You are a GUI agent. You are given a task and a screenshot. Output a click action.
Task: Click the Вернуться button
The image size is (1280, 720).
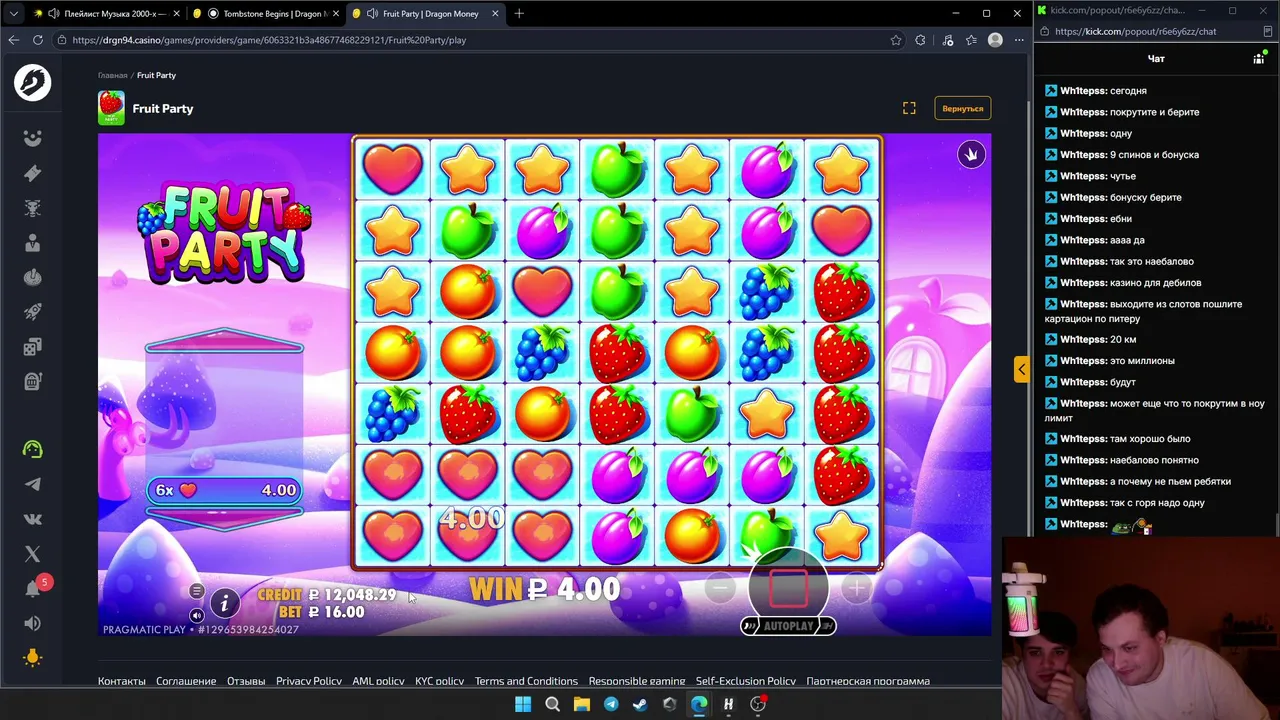tap(962, 108)
